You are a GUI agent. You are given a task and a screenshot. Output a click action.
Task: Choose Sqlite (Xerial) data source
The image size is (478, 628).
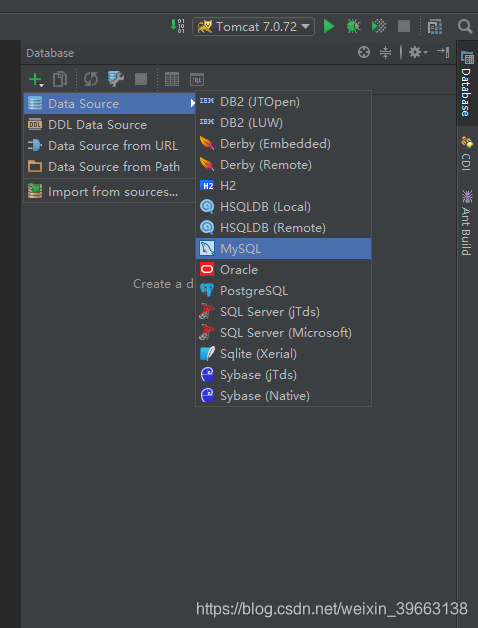[283, 354]
